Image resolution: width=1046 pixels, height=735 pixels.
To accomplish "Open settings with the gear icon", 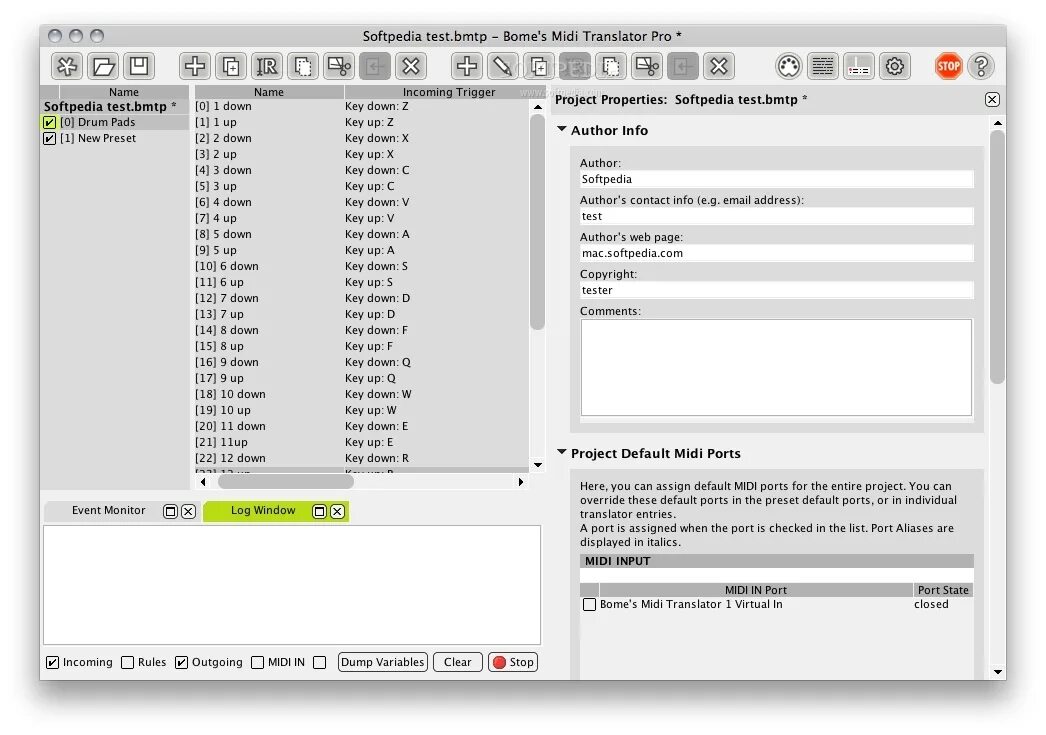I will pos(895,66).
